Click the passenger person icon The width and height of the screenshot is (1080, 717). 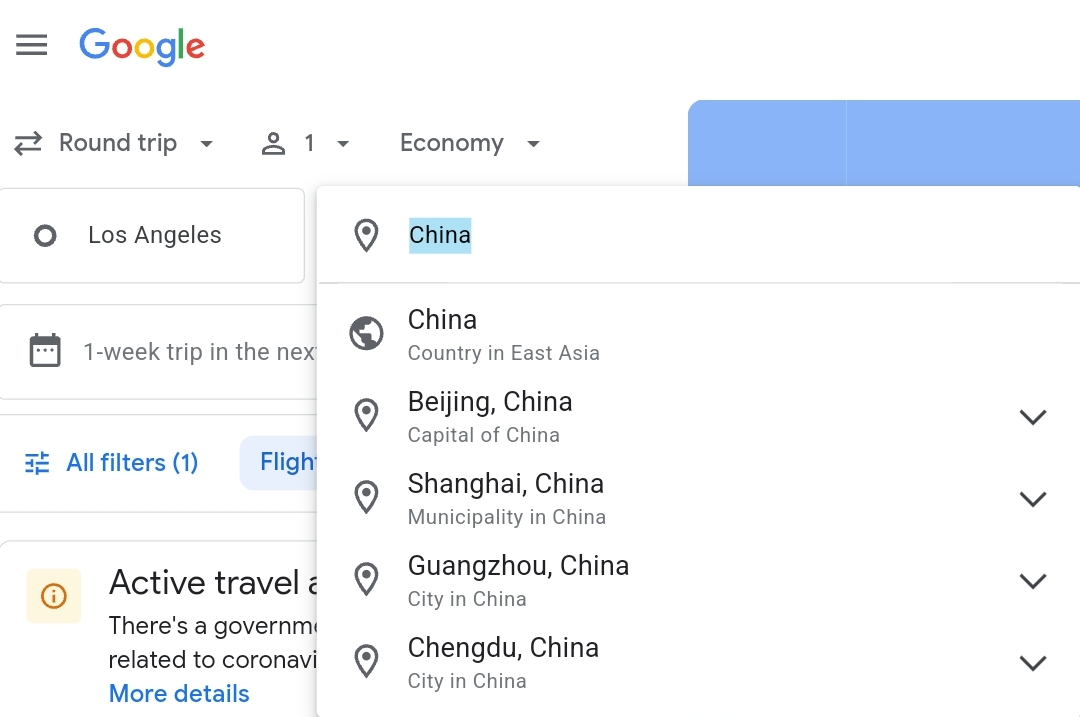point(273,143)
